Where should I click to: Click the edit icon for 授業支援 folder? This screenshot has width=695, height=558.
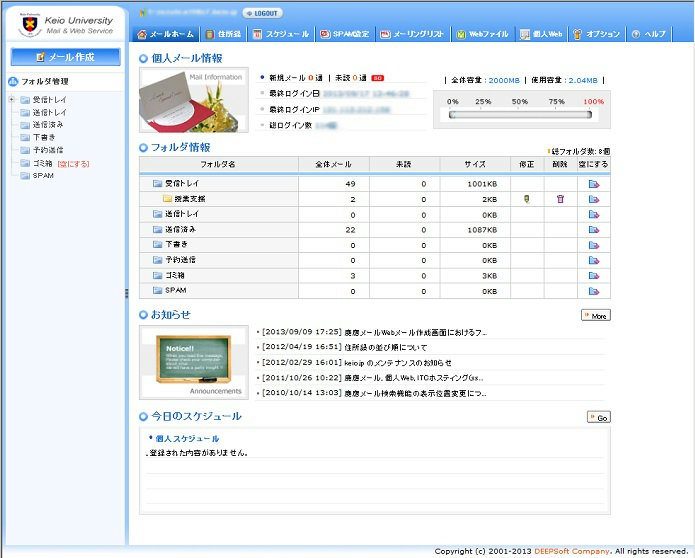coord(526,199)
